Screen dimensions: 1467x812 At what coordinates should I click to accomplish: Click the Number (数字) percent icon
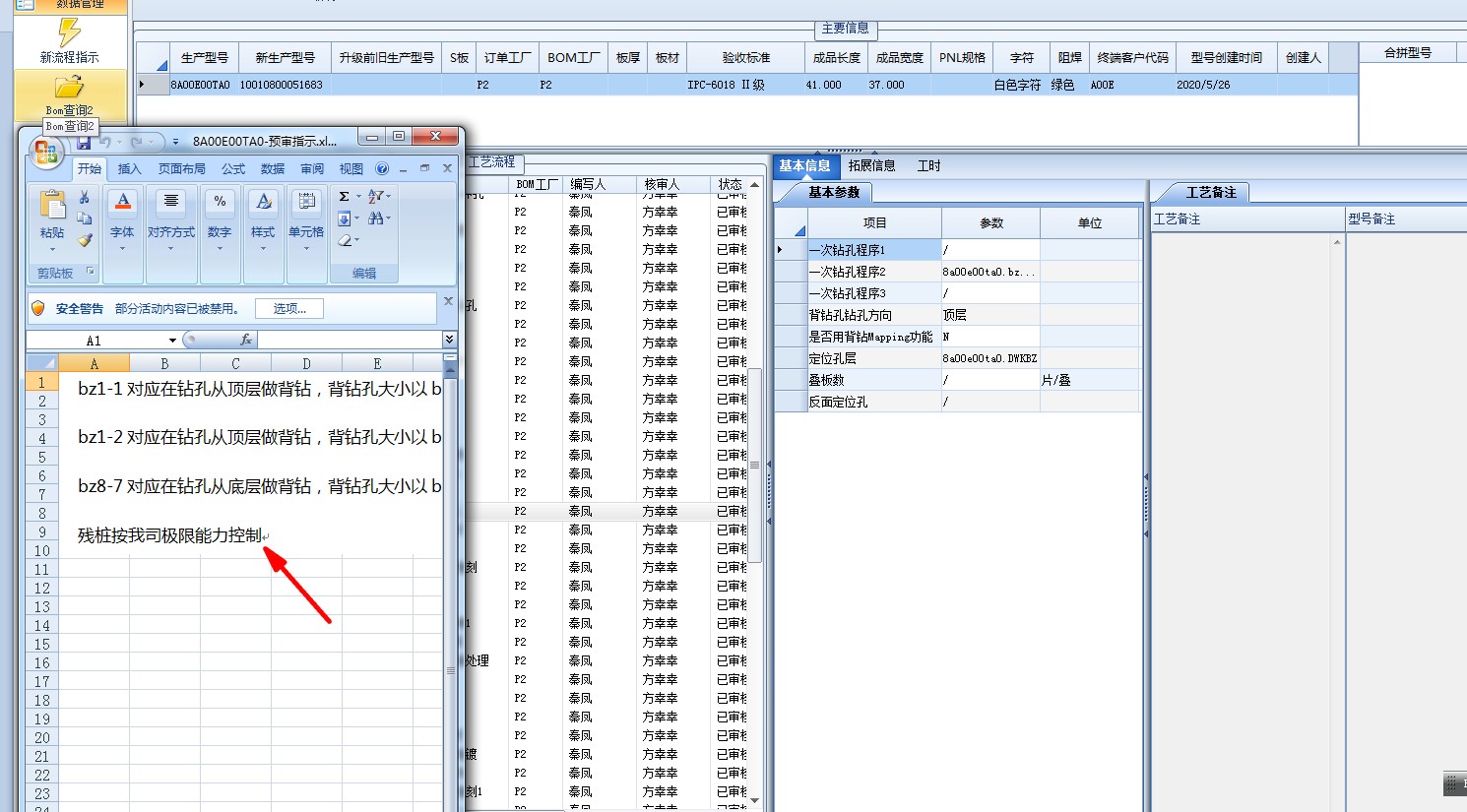[220, 204]
